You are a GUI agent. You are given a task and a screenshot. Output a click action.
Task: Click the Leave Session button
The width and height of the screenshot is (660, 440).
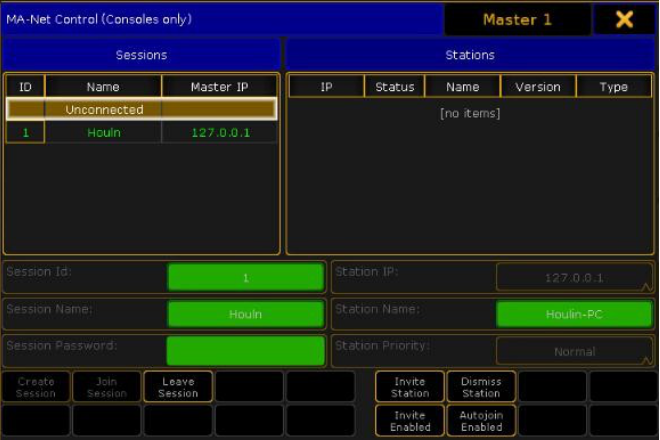click(x=178, y=387)
